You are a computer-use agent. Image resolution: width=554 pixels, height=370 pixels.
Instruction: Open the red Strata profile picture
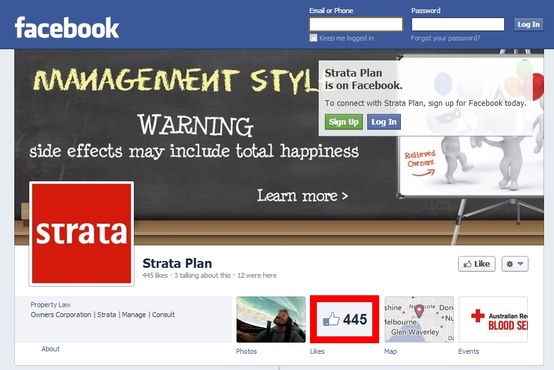(x=82, y=234)
